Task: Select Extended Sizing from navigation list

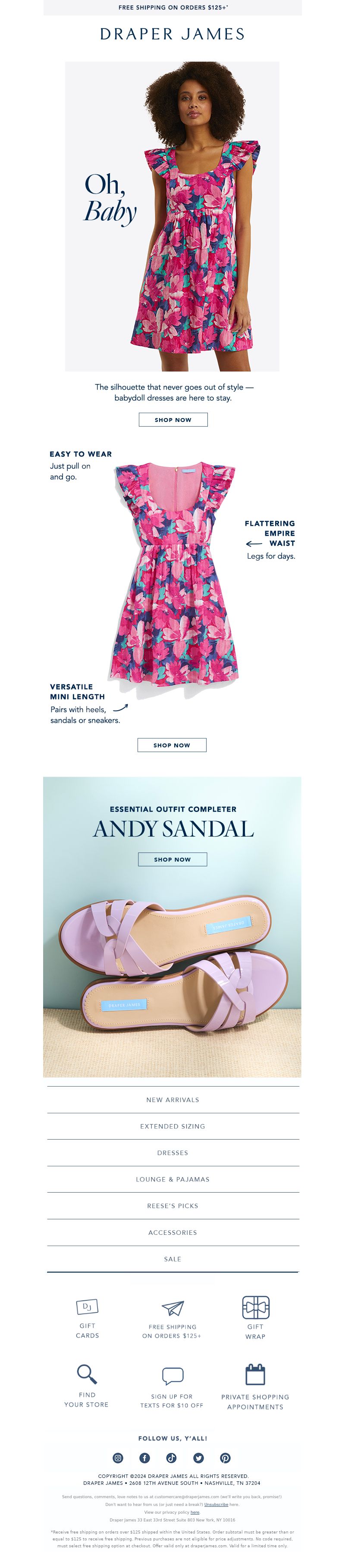Action: pos(172,1126)
